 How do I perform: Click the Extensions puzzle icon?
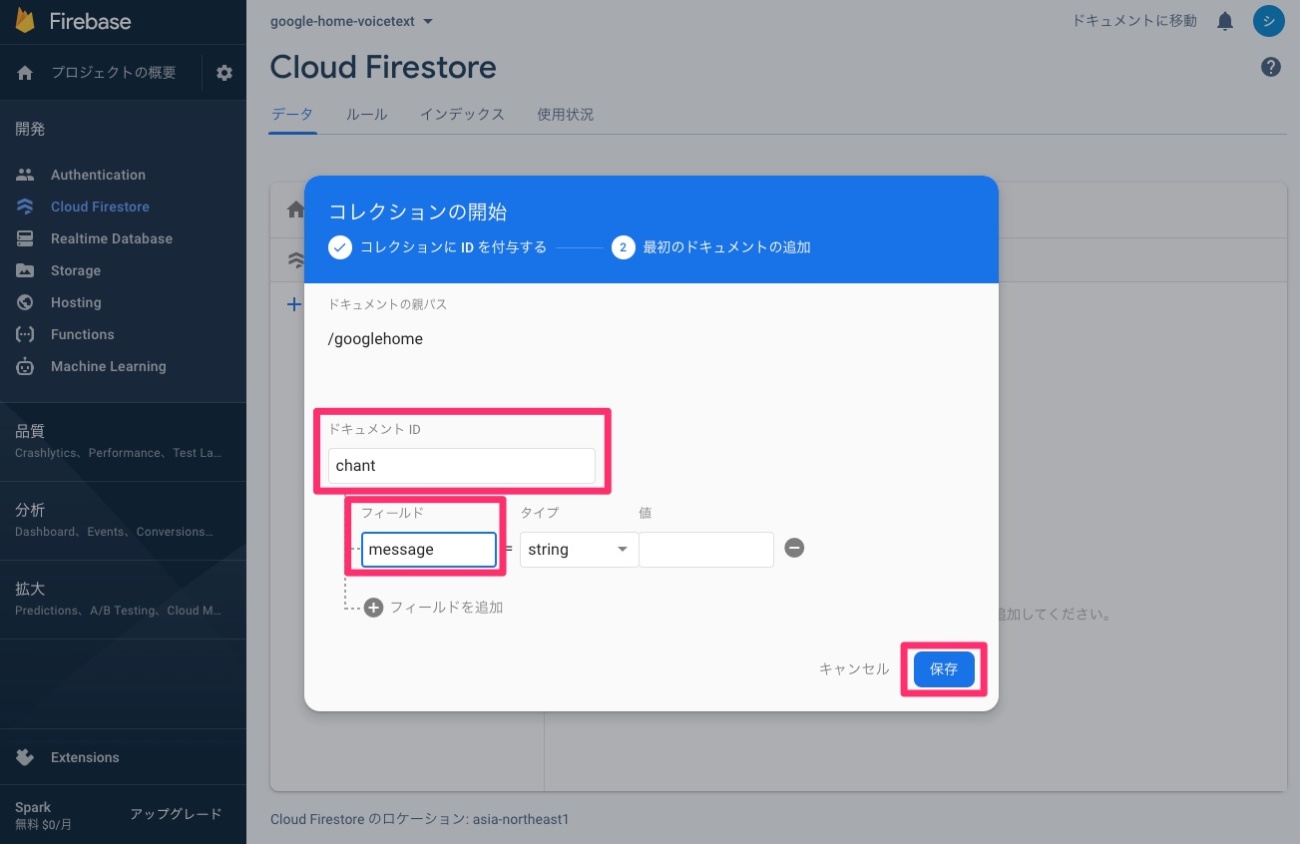pyautogui.click(x=25, y=758)
